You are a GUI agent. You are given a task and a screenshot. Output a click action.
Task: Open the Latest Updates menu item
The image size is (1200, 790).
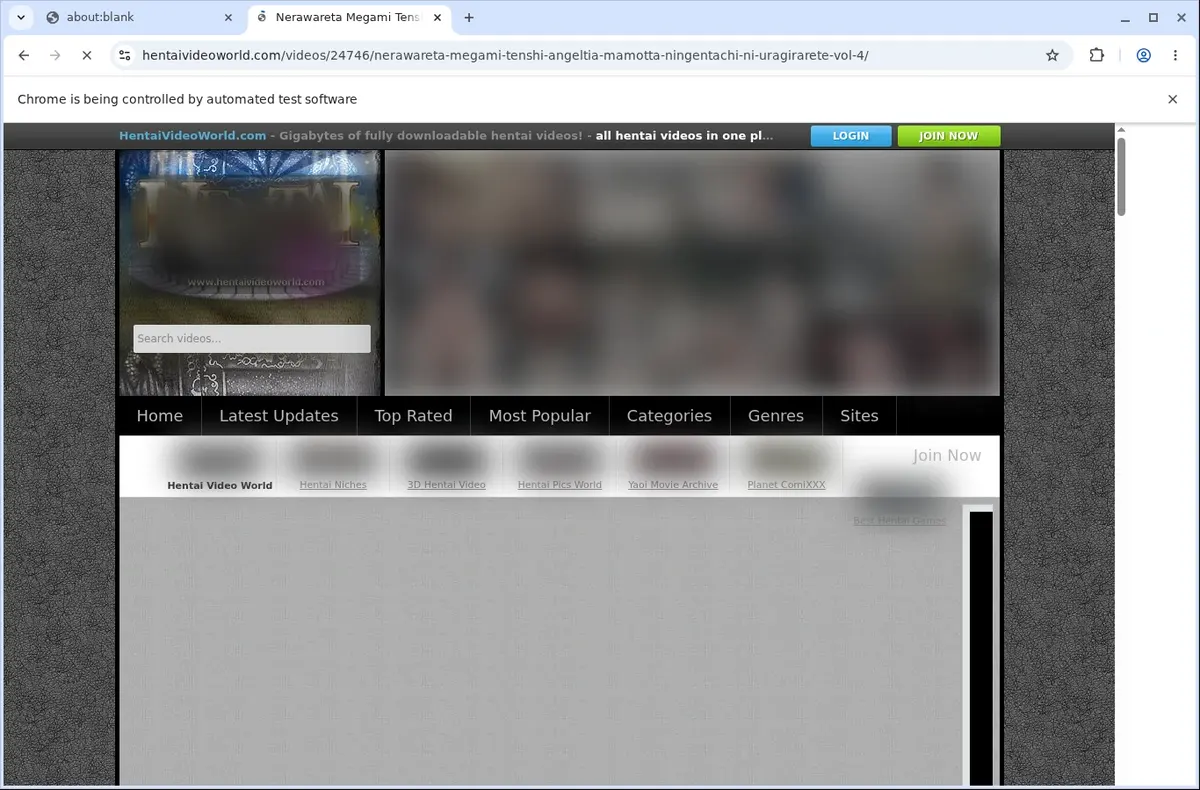[279, 416]
